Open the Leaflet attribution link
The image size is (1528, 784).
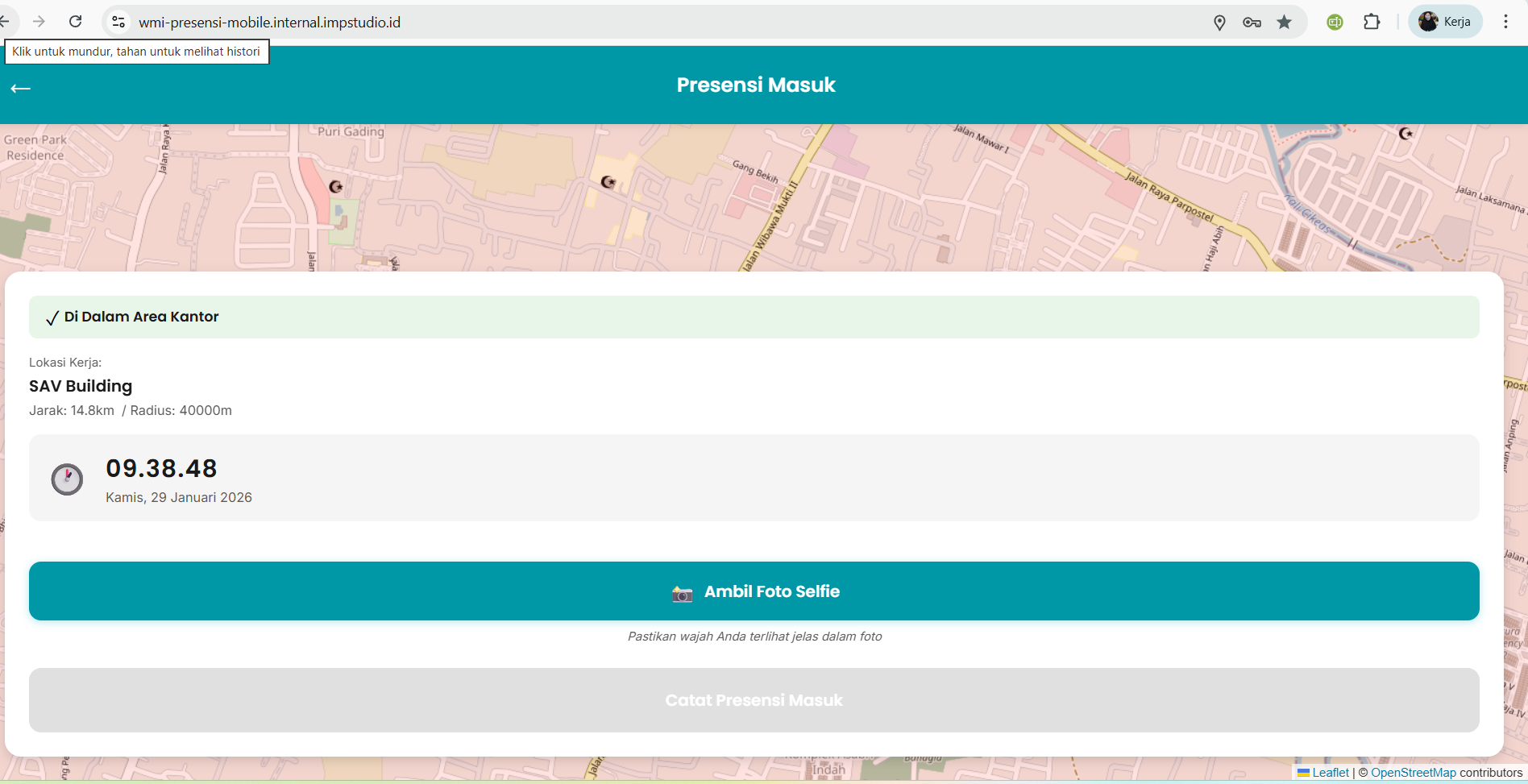[1330, 773]
